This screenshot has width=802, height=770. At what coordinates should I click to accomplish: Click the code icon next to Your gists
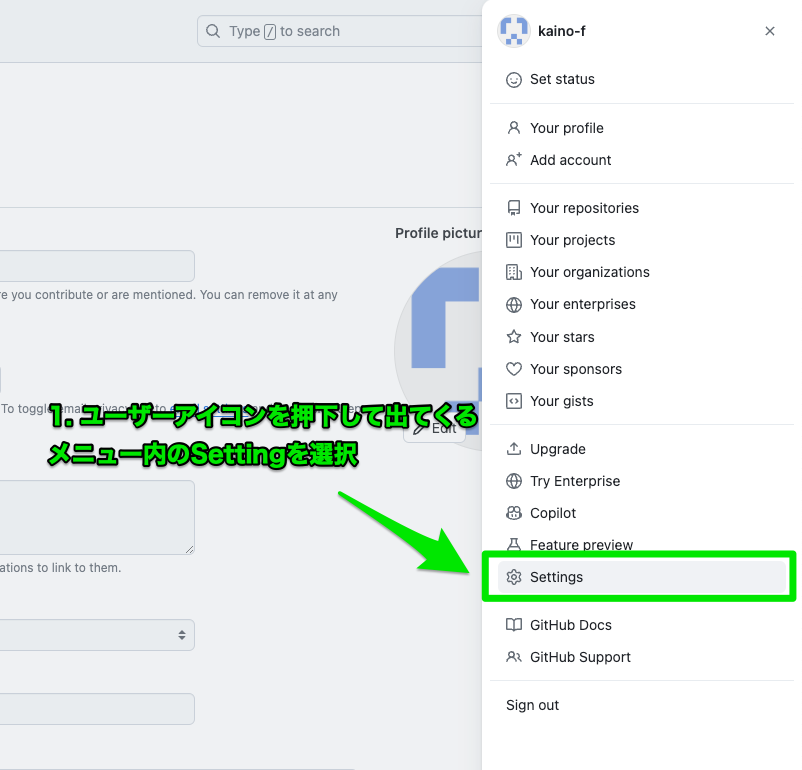[513, 401]
